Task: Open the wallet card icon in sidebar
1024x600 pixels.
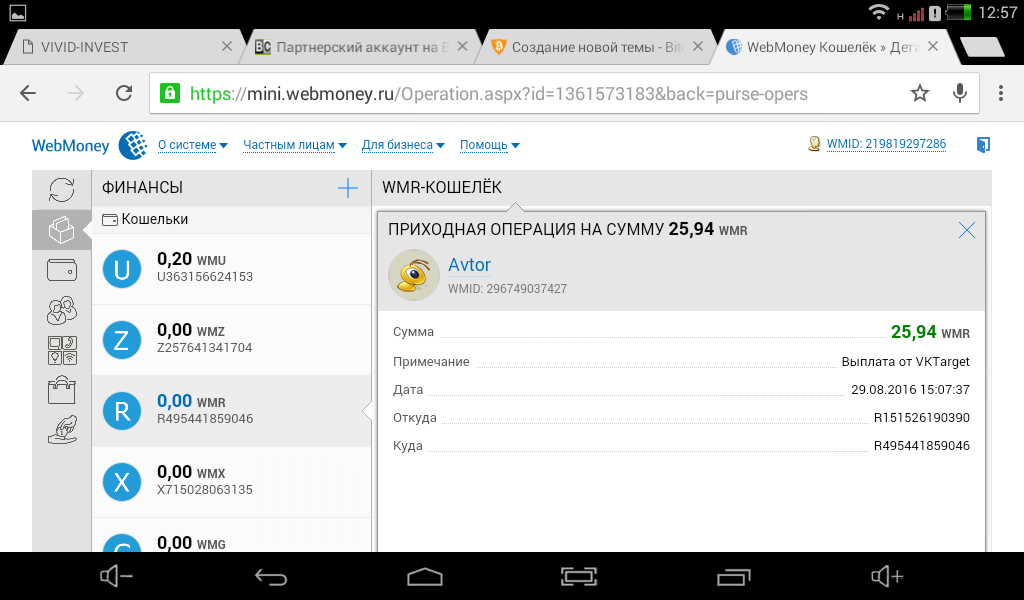Action: pyautogui.click(x=62, y=270)
